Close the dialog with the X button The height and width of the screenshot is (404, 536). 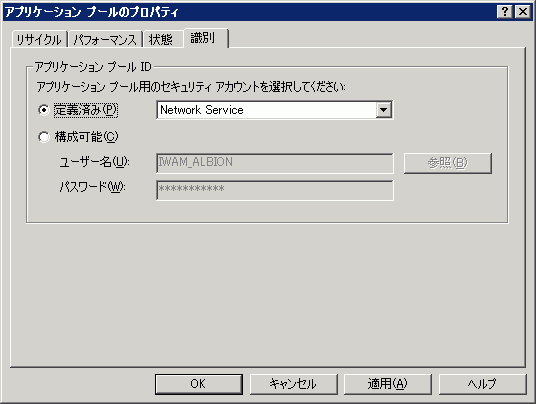(x=523, y=12)
